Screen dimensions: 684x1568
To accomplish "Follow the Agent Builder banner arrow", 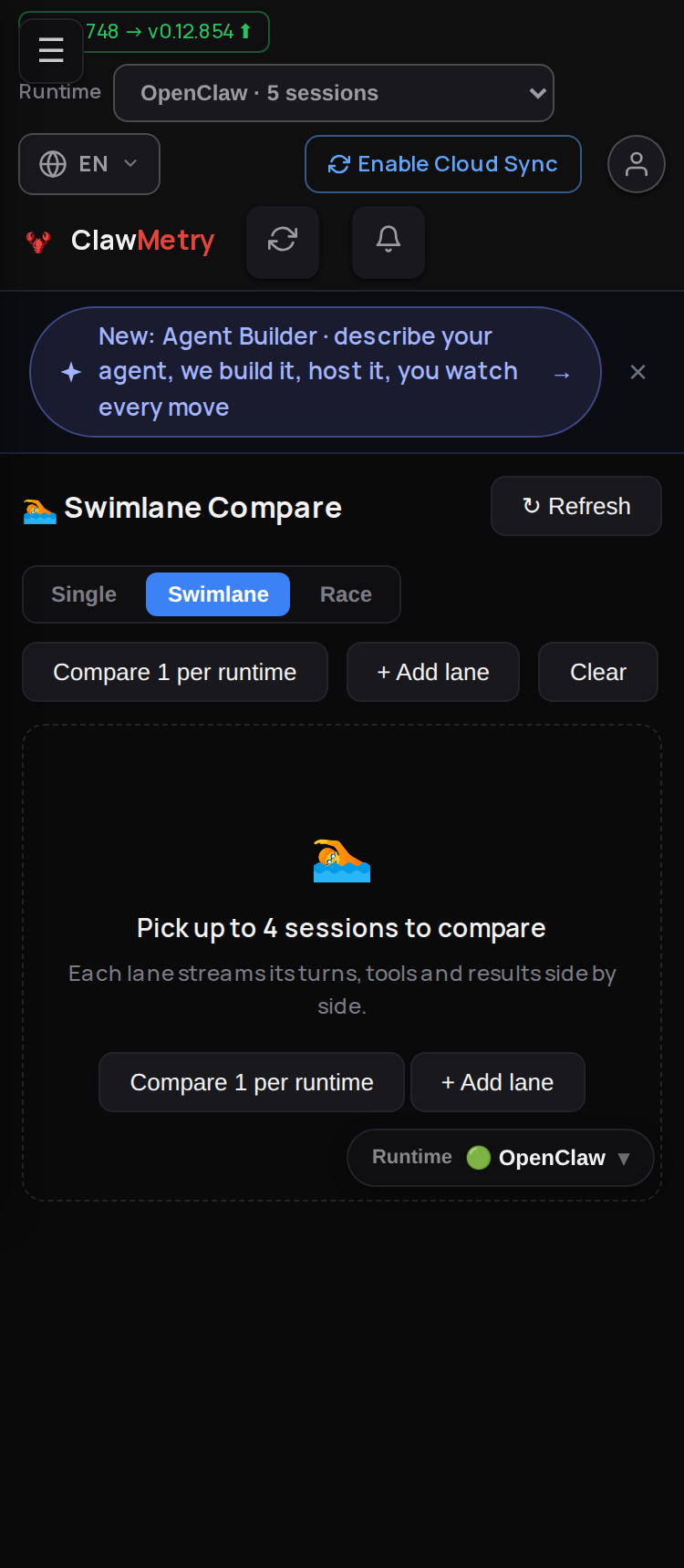I will pyautogui.click(x=562, y=375).
